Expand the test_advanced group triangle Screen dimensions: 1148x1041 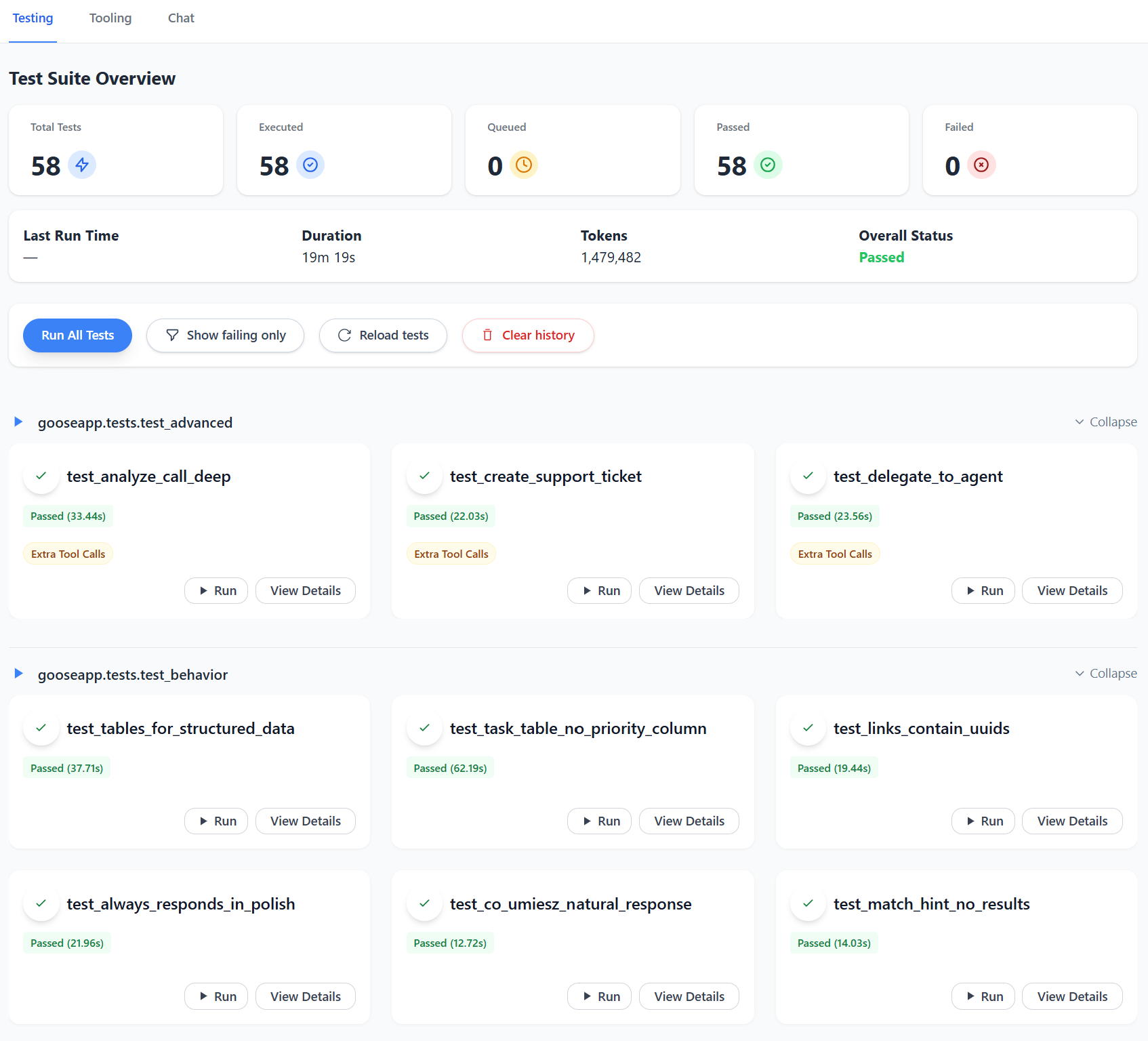18,422
